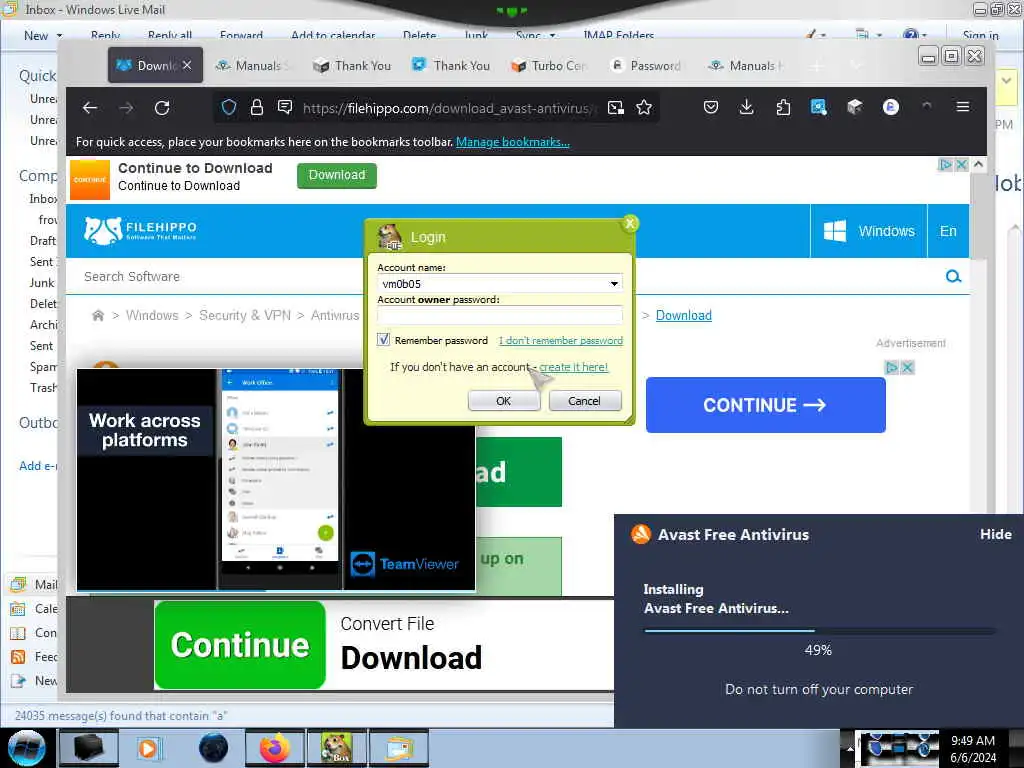Open Windows platform selector on FileHippo
1024x768 pixels.
(869, 231)
